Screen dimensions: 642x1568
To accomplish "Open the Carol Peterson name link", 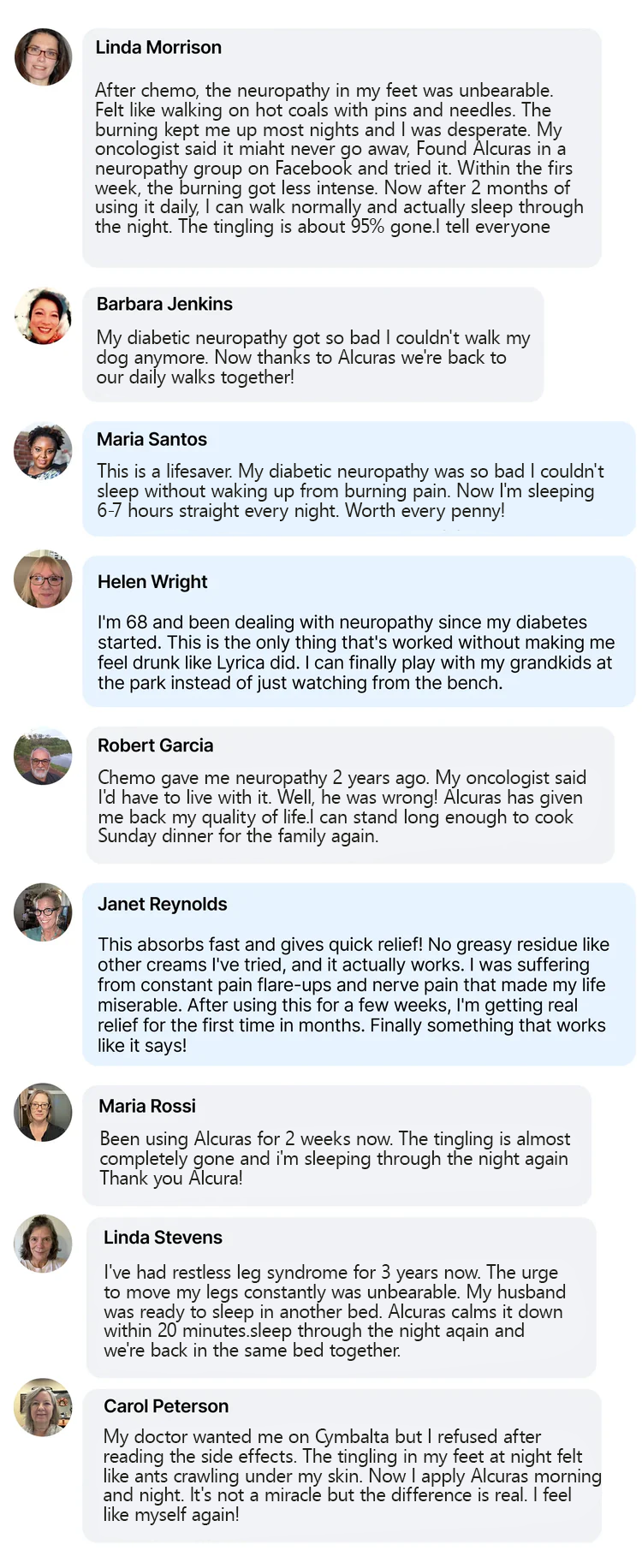I will pos(166,1406).
